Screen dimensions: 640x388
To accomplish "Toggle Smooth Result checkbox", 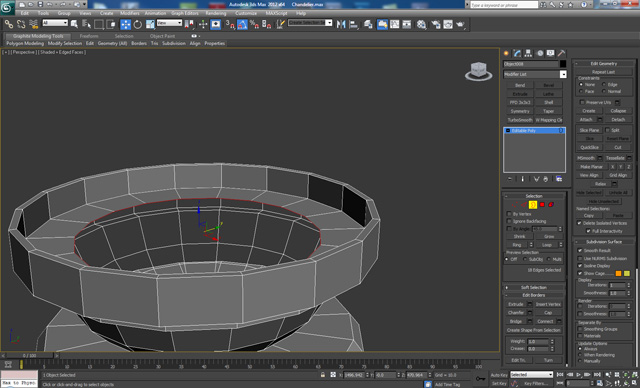I will 580,251.
